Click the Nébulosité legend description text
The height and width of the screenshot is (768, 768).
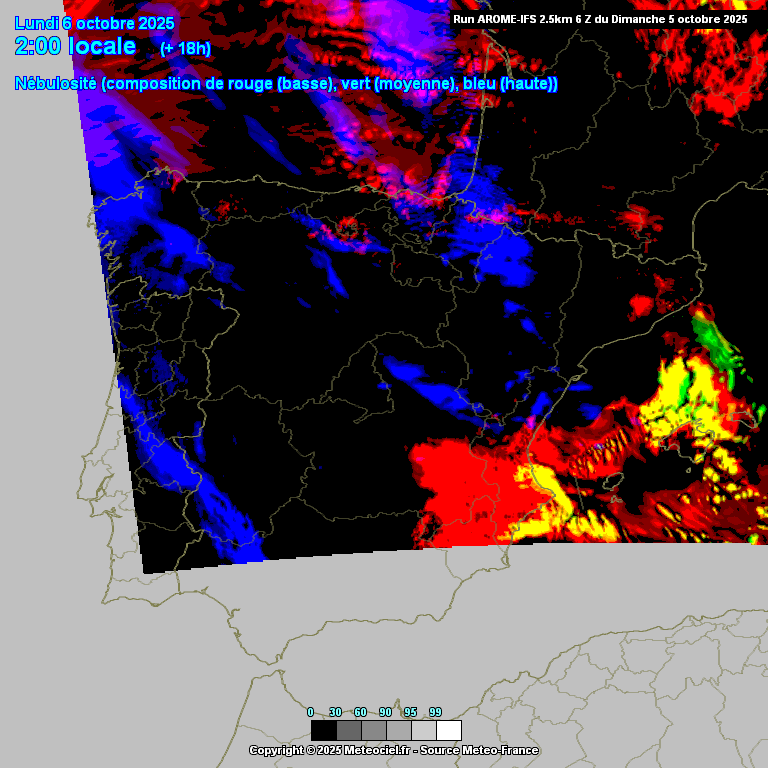(286, 84)
